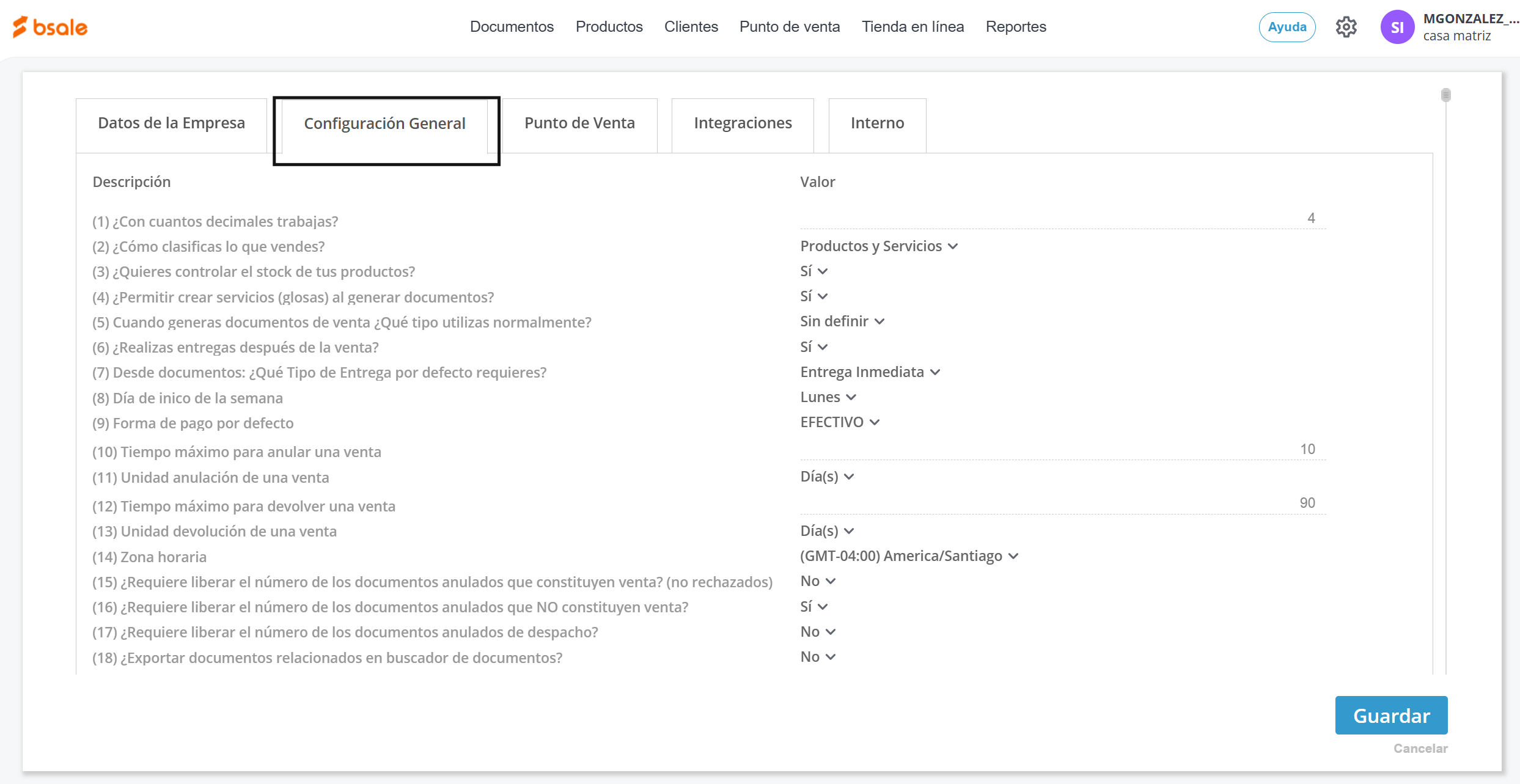Open the Sin definir document type dropdown
This screenshot has width=1520, height=784.
(842, 321)
